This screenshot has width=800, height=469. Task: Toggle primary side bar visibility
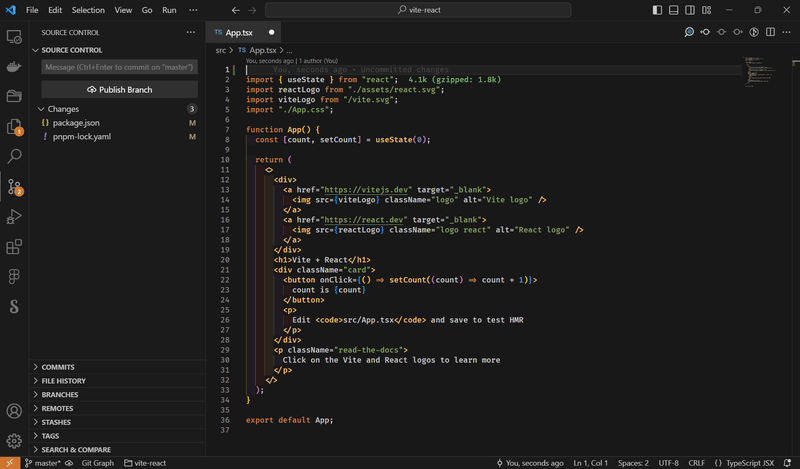[657, 10]
